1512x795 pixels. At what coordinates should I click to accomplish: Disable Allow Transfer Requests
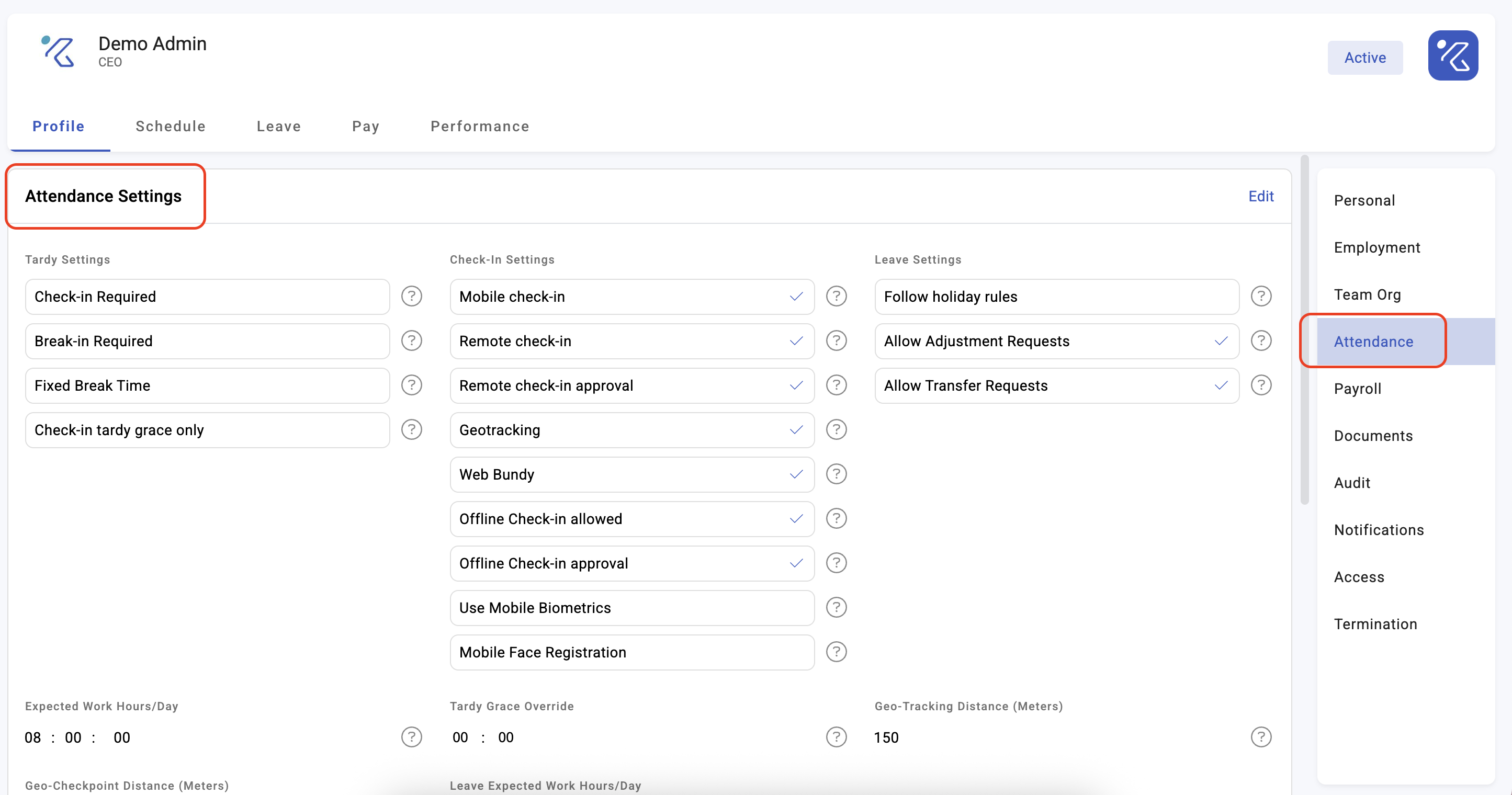tap(1057, 386)
